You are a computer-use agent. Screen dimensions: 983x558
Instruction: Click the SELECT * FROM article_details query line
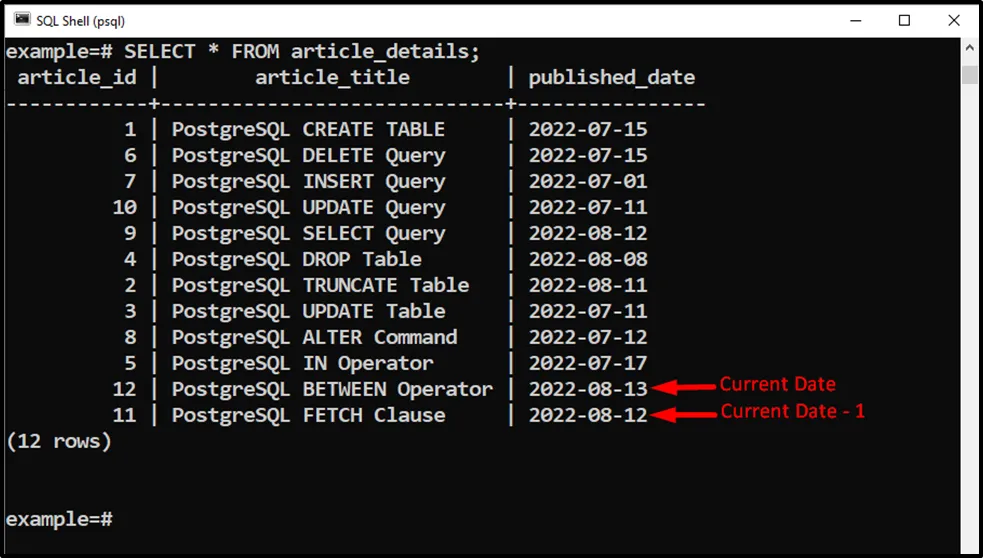click(244, 51)
